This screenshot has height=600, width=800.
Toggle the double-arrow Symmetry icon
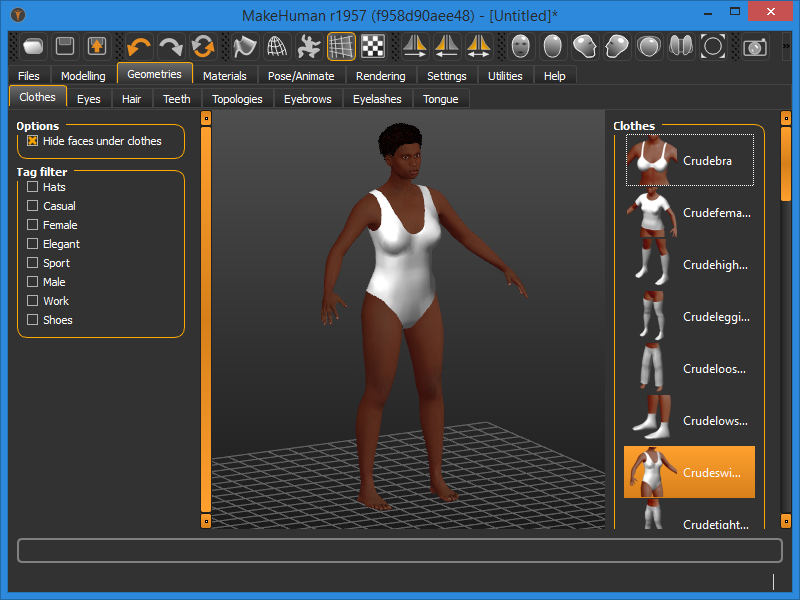point(479,46)
